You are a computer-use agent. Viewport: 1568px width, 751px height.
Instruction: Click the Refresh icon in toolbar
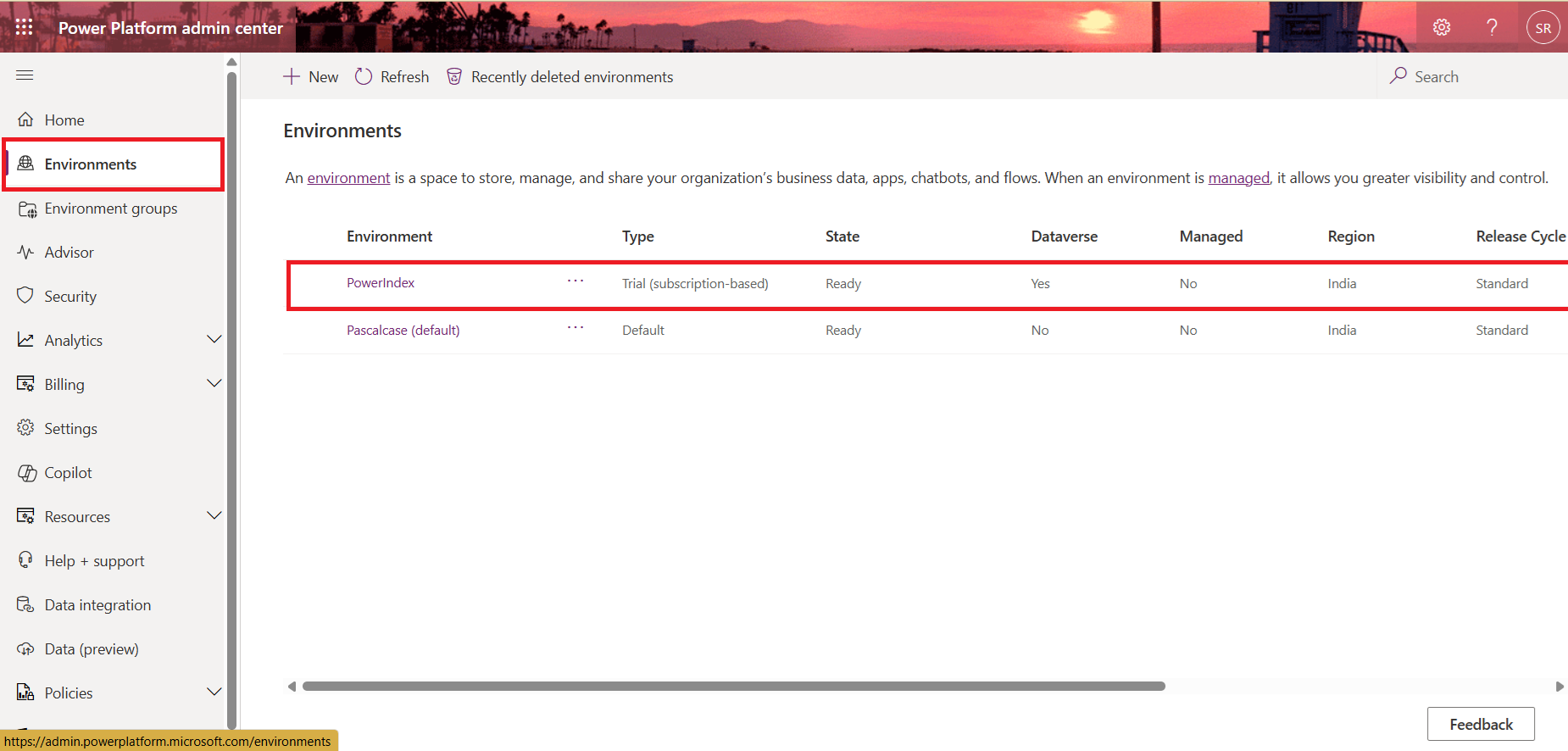point(364,76)
